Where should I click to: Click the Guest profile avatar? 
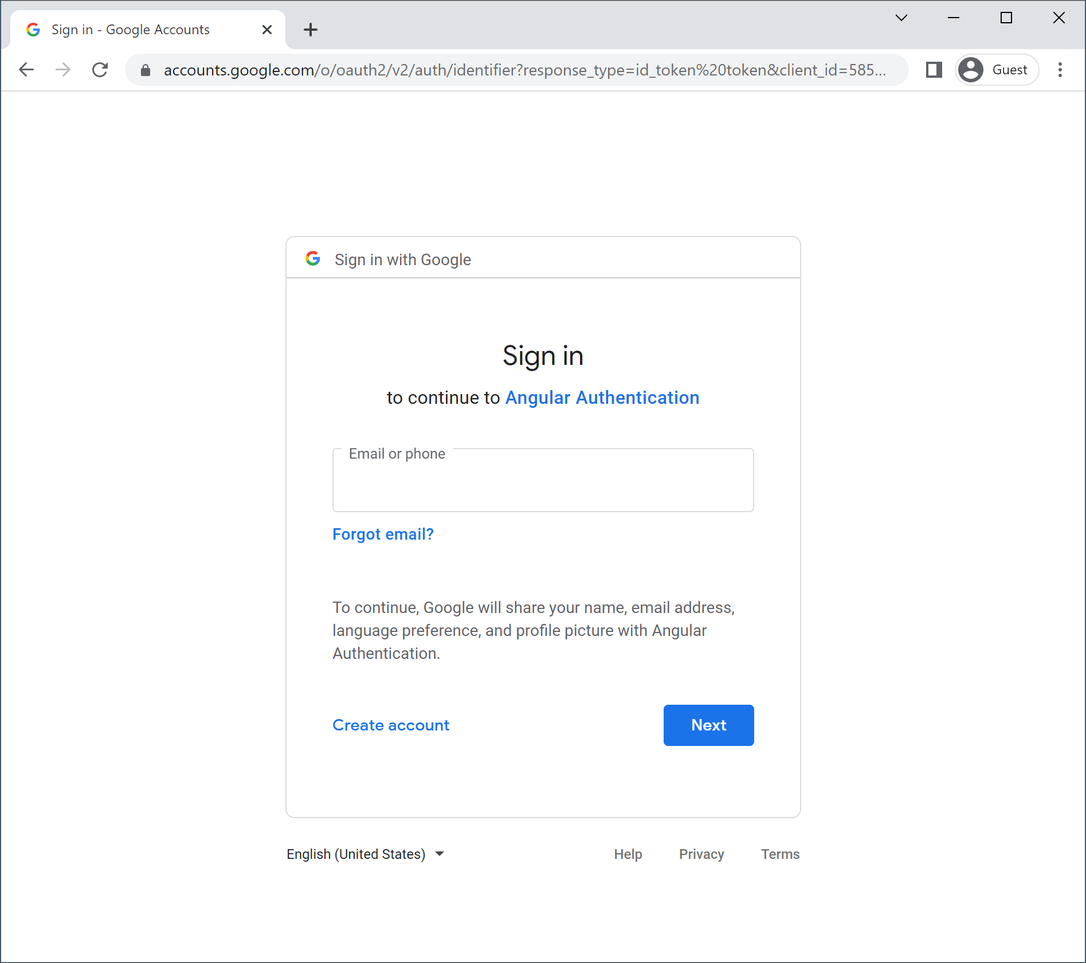(x=970, y=70)
